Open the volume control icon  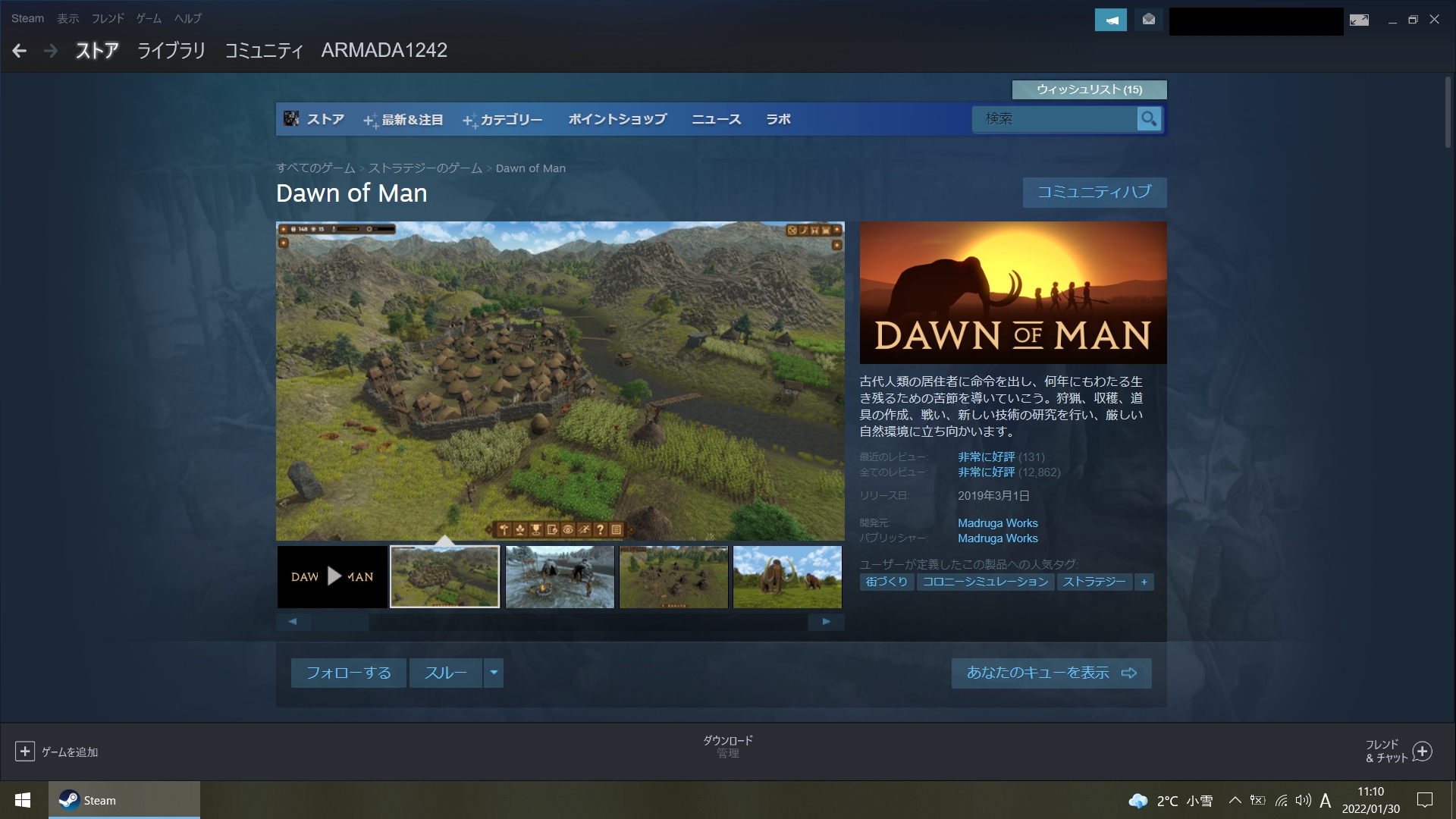pyautogui.click(x=1303, y=800)
